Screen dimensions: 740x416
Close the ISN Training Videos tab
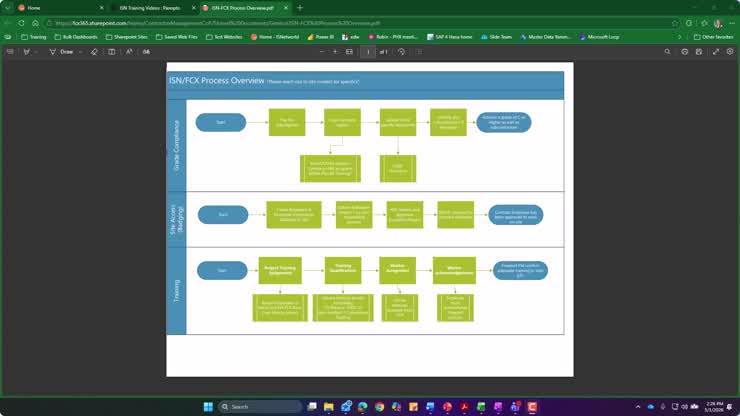pos(193,8)
